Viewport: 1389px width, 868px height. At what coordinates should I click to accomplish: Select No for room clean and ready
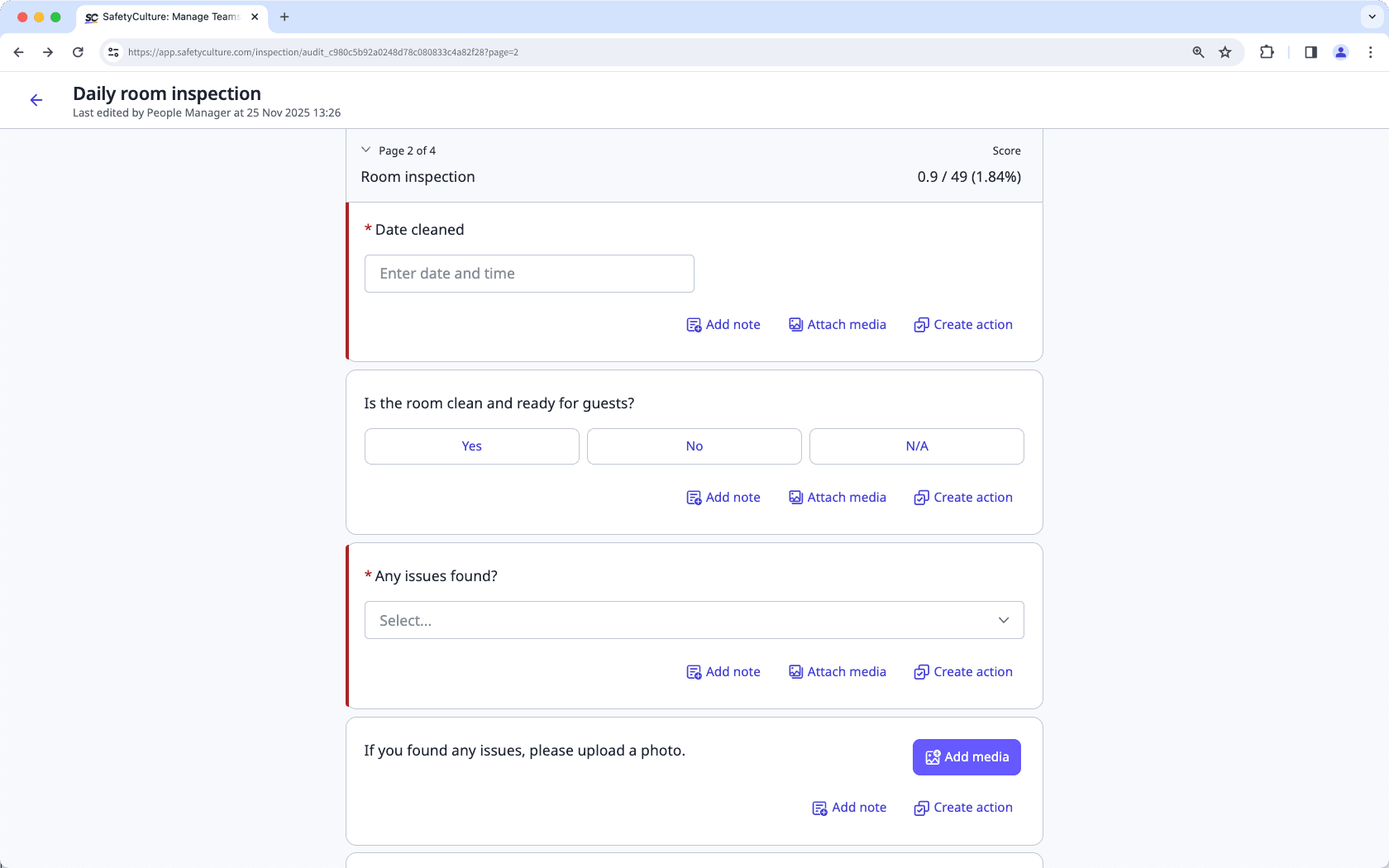click(x=694, y=446)
